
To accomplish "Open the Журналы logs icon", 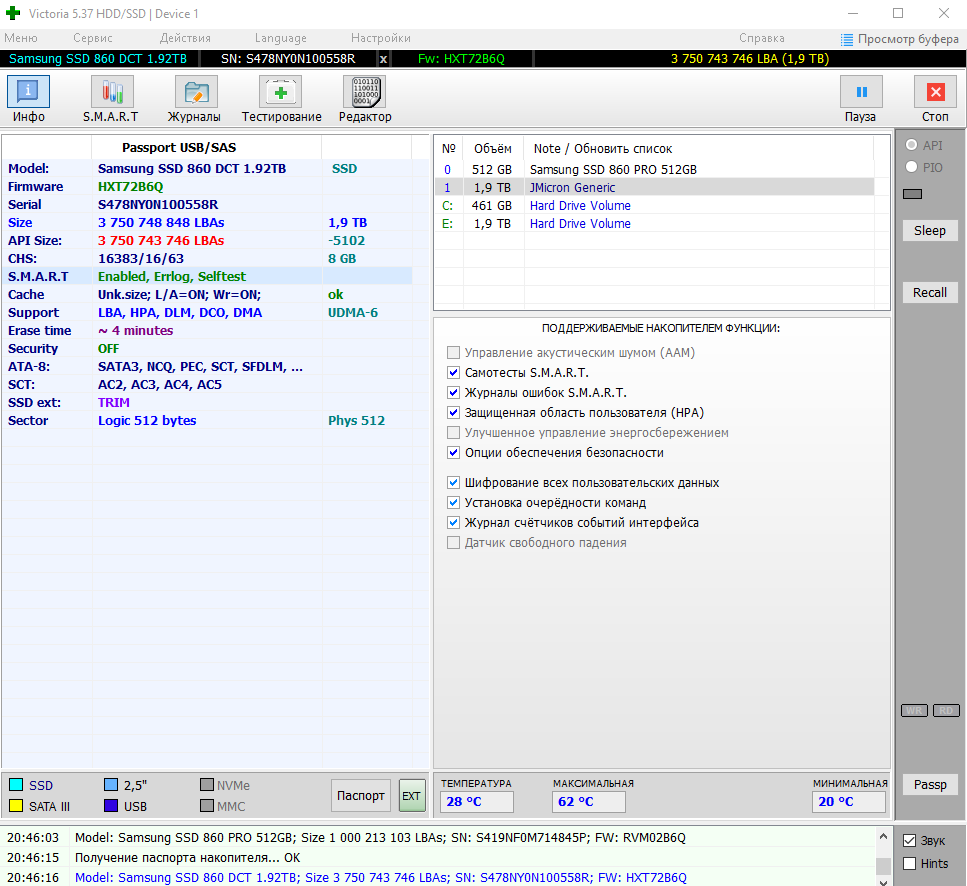I will click(196, 92).
